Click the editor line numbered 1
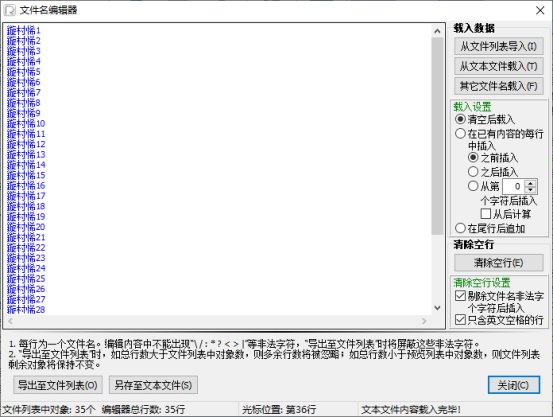This screenshot has height=417, width=553. pos(24,30)
